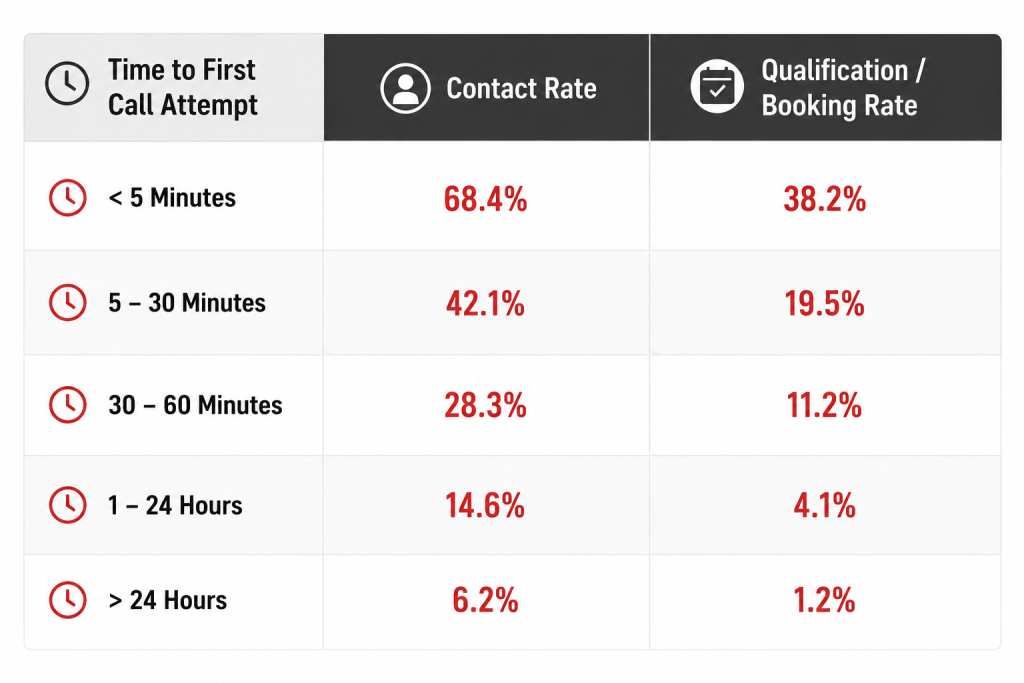Click the red clock beside > 24 Hours
This screenshot has height=683, width=1024.
[67, 599]
